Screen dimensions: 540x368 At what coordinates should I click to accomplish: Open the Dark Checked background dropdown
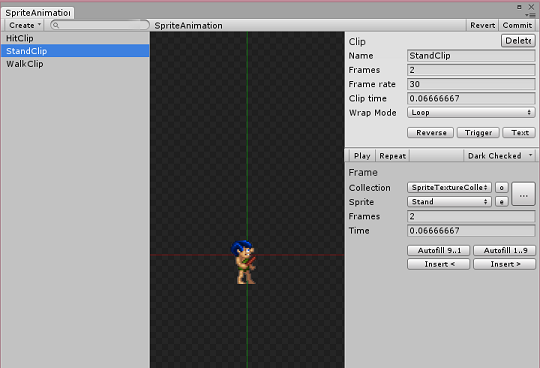(499, 156)
